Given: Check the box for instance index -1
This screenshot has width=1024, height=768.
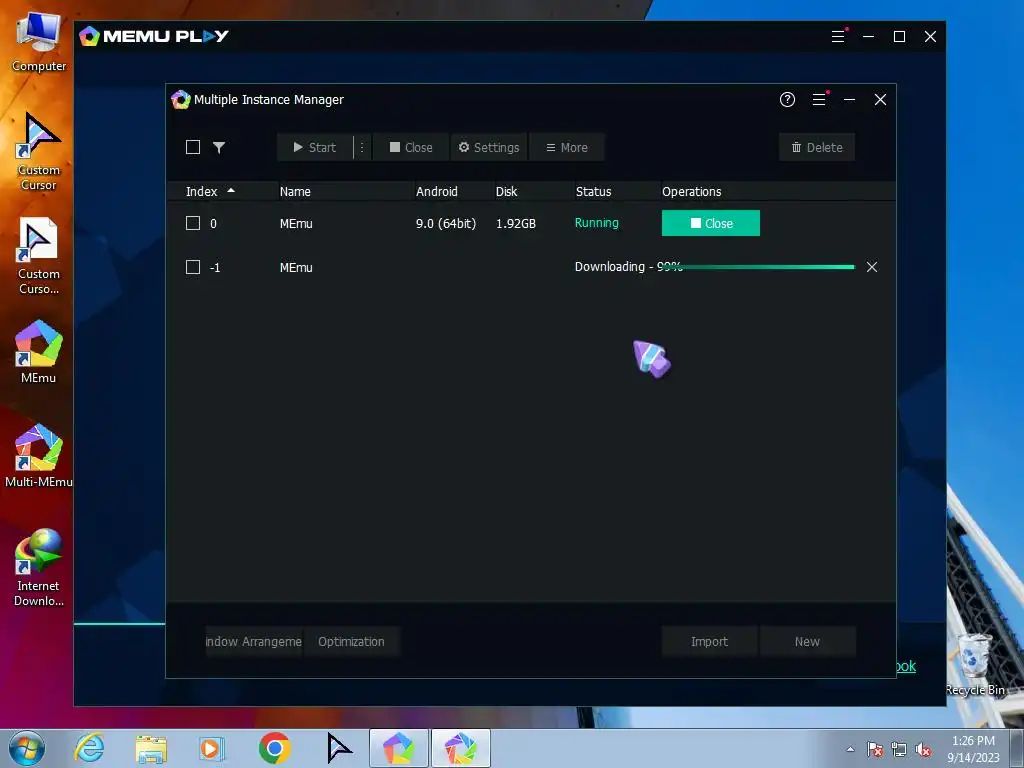Looking at the screenshot, I should 193,267.
